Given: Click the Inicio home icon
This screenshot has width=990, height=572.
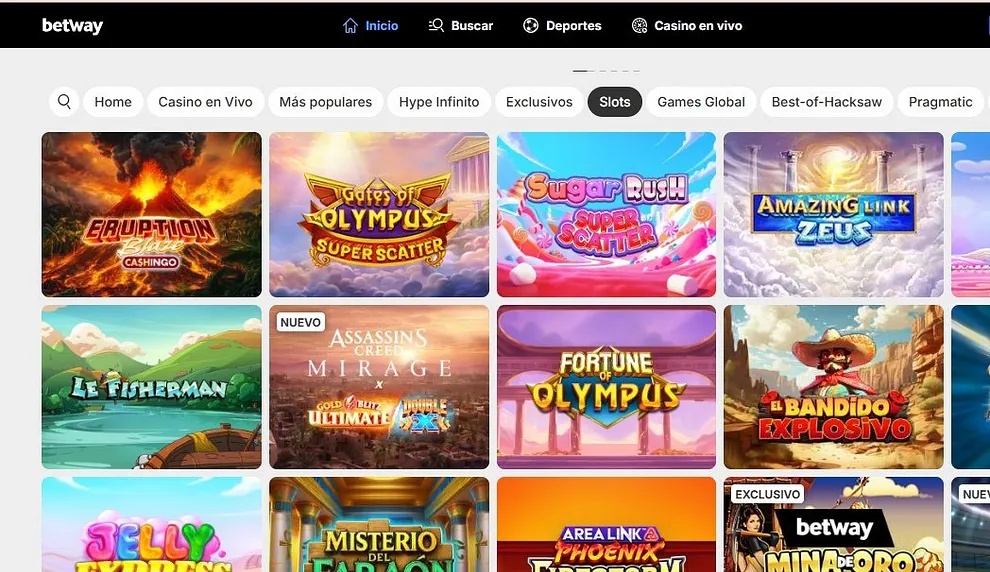Looking at the screenshot, I should pos(350,25).
